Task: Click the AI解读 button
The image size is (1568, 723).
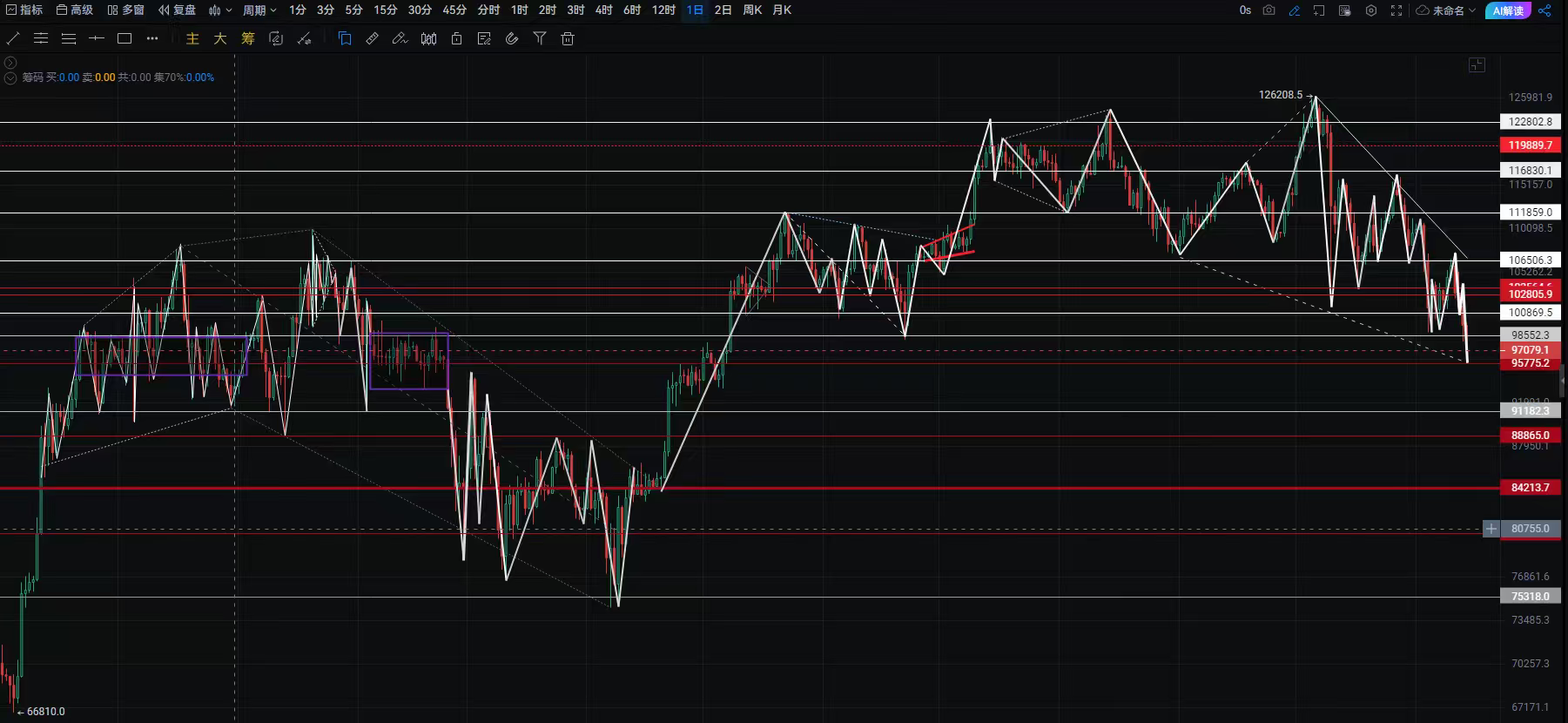Action: pos(1508,10)
